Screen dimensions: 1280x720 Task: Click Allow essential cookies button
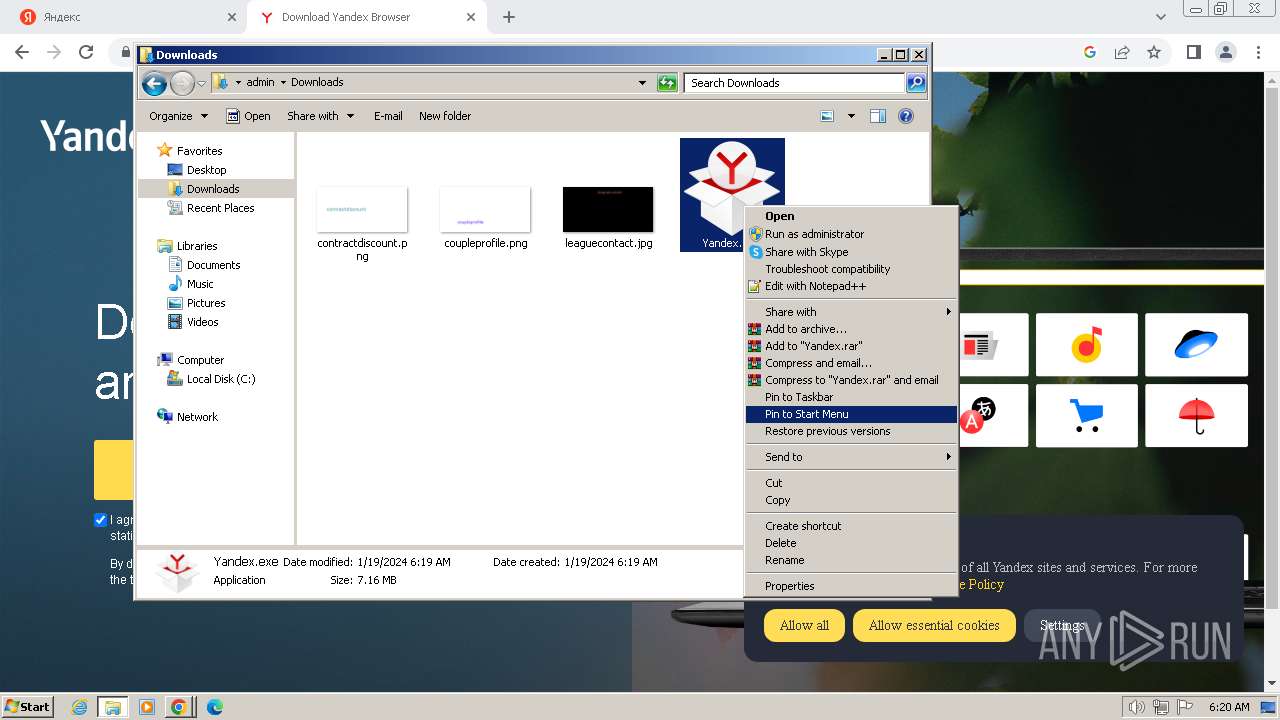934,625
